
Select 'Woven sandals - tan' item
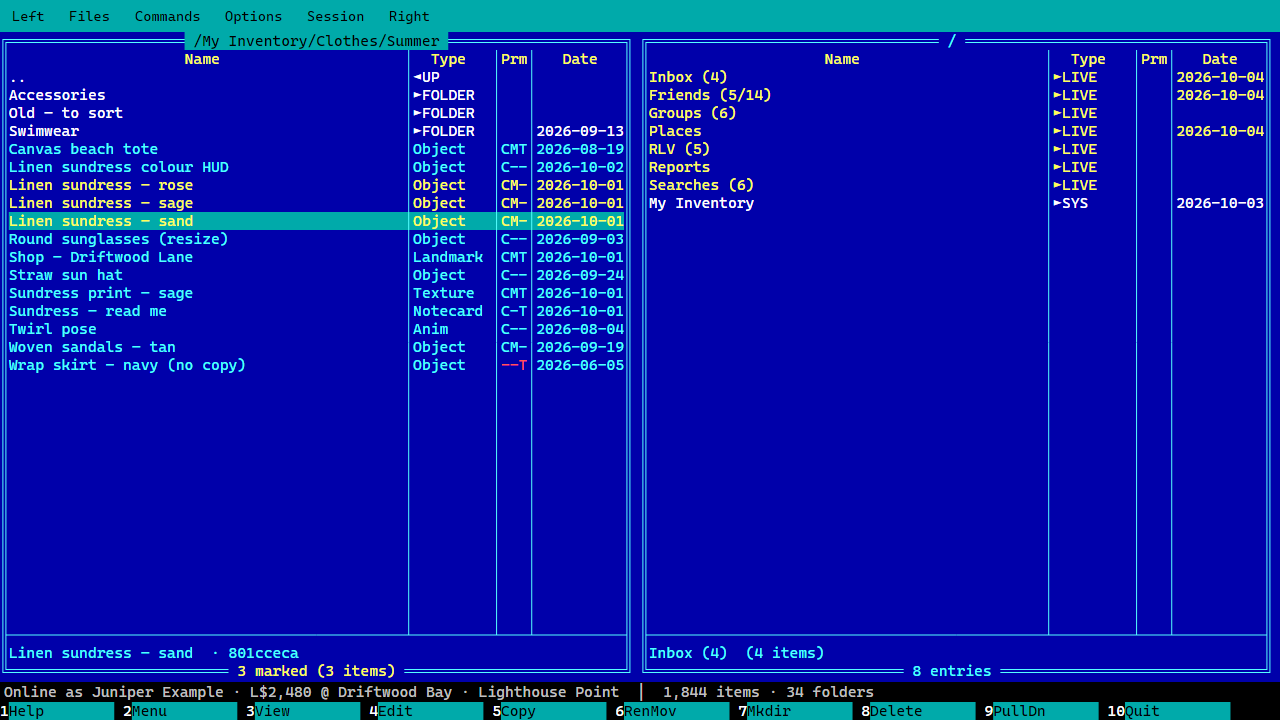[317, 347]
